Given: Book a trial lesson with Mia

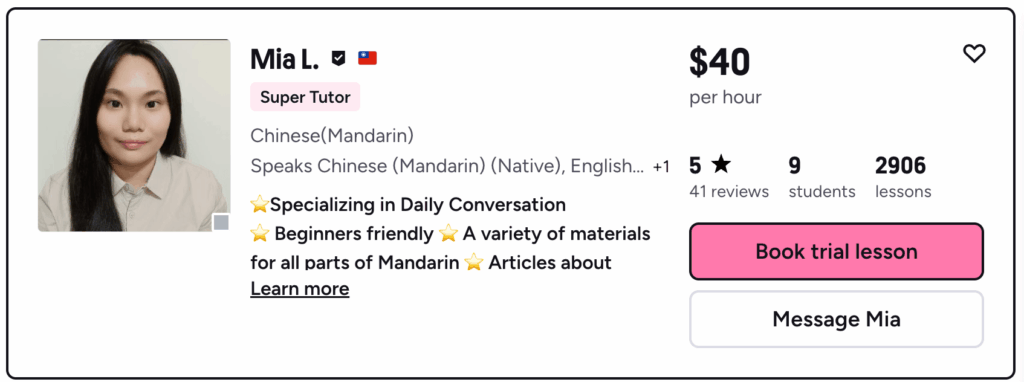Looking at the screenshot, I should click(837, 251).
